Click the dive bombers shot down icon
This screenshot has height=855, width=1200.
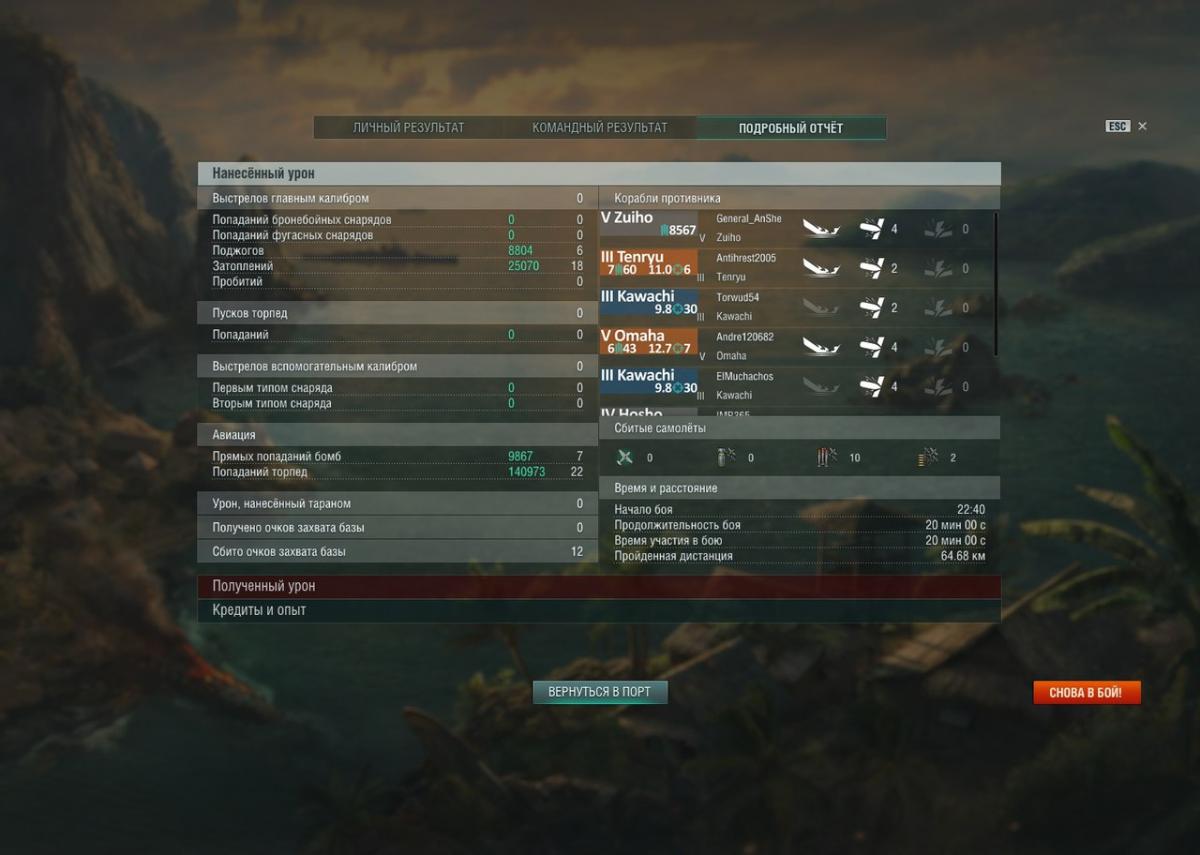(927, 458)
